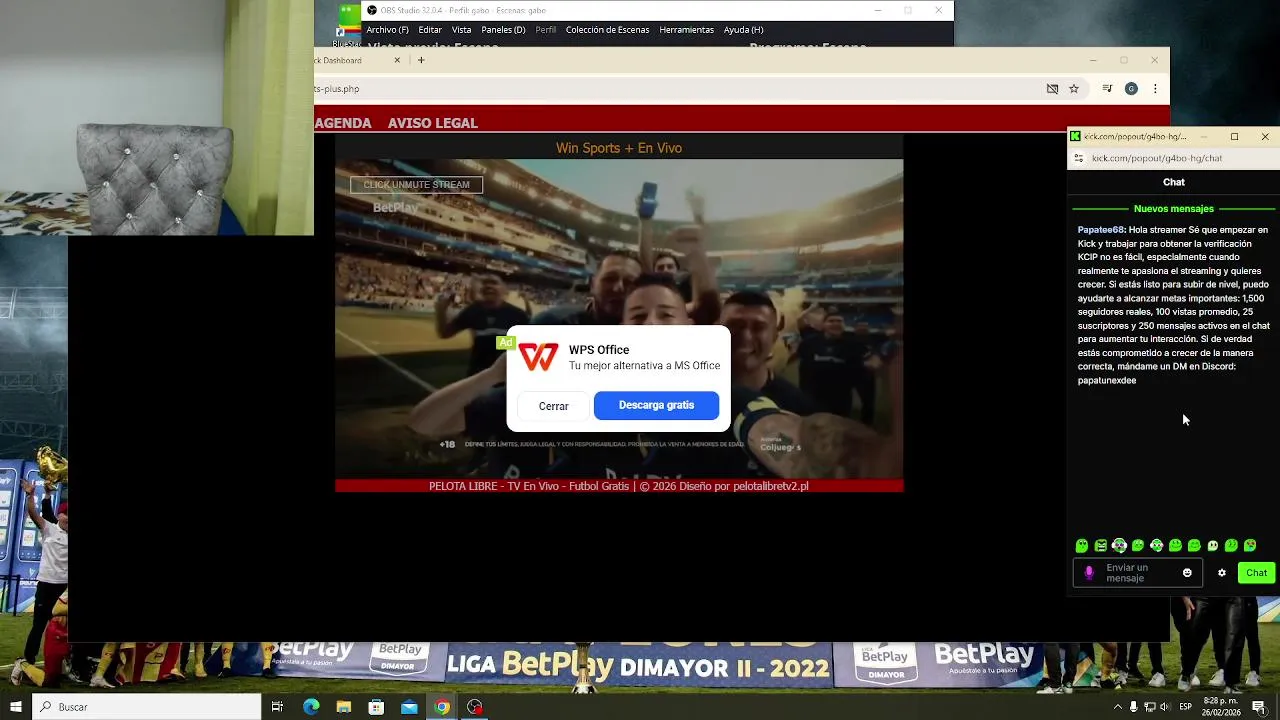Image resolution: width=1280 pixels, height=720 pixels.
Task: Open Microsoft Store from taskbar
Action: pos(376,707)
